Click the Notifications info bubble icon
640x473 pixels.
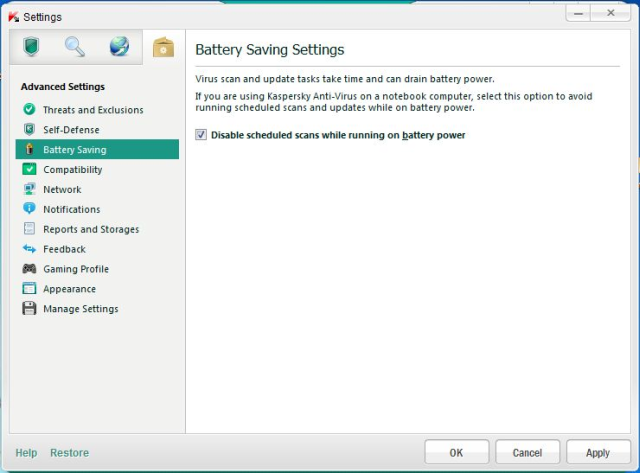pyautogui.click(x=29, y=209)
